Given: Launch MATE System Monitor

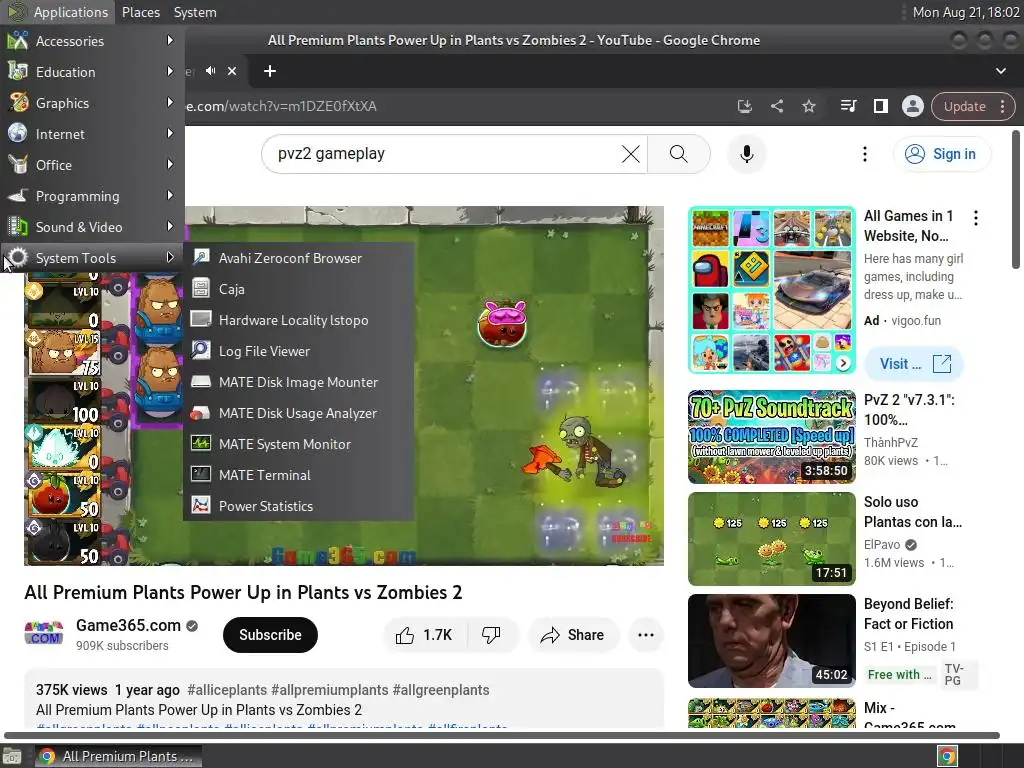Looking at the screenshot, I should point(298,444).
